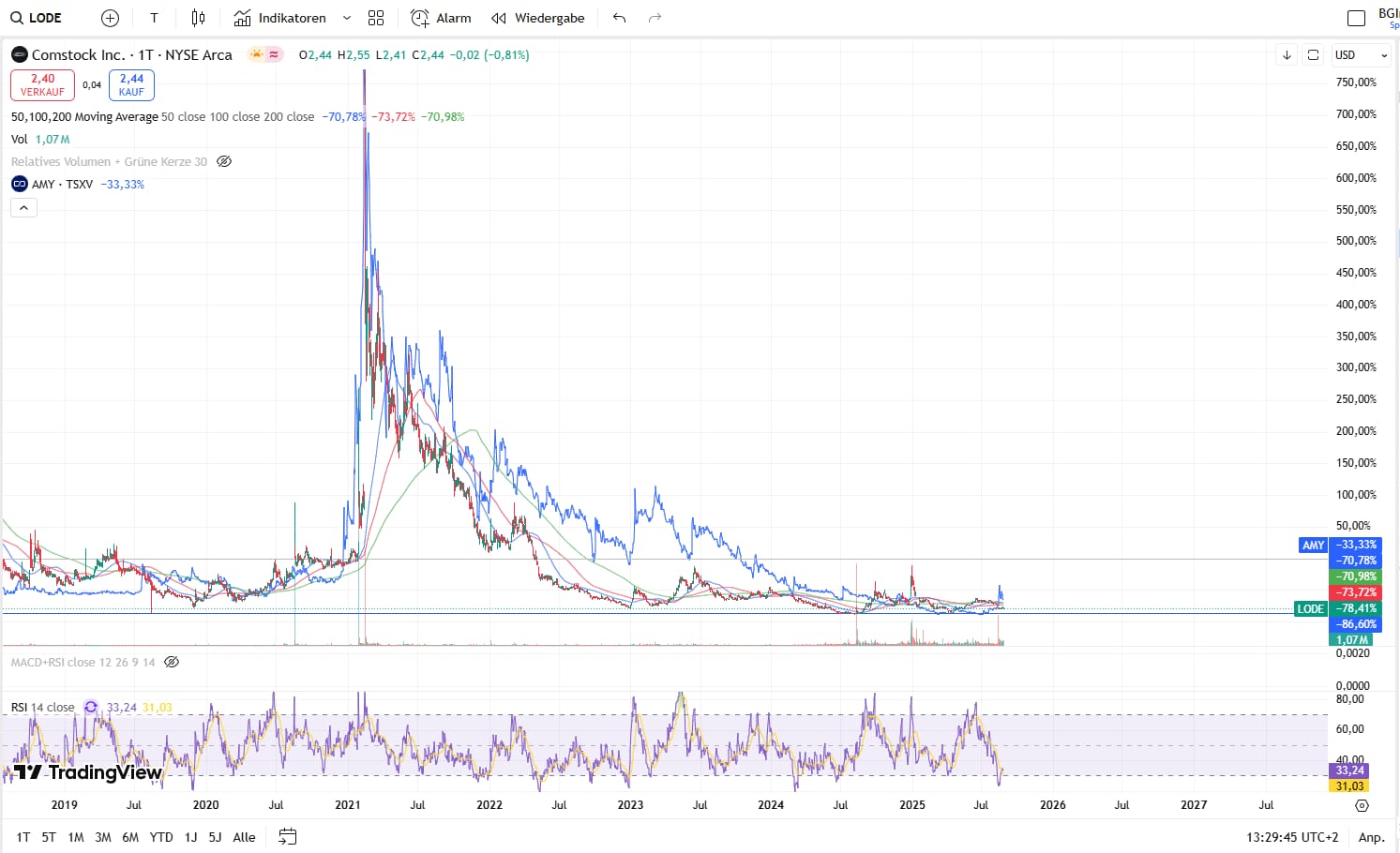Click the 33,24 RSI scale value
1400x853 pixels.
1350,771
